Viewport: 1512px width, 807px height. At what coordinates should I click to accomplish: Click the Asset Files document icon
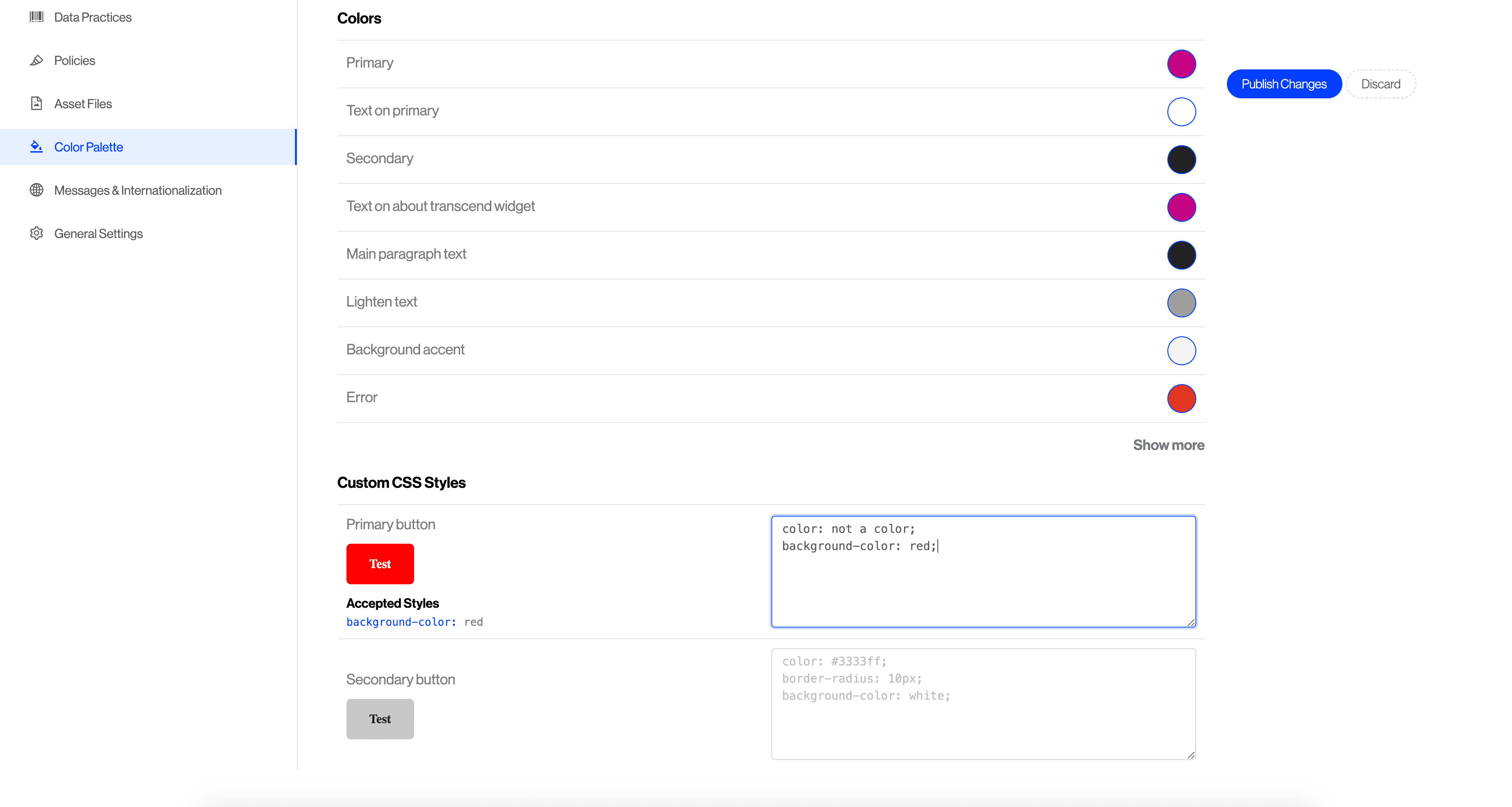click(x=37, y=104)
